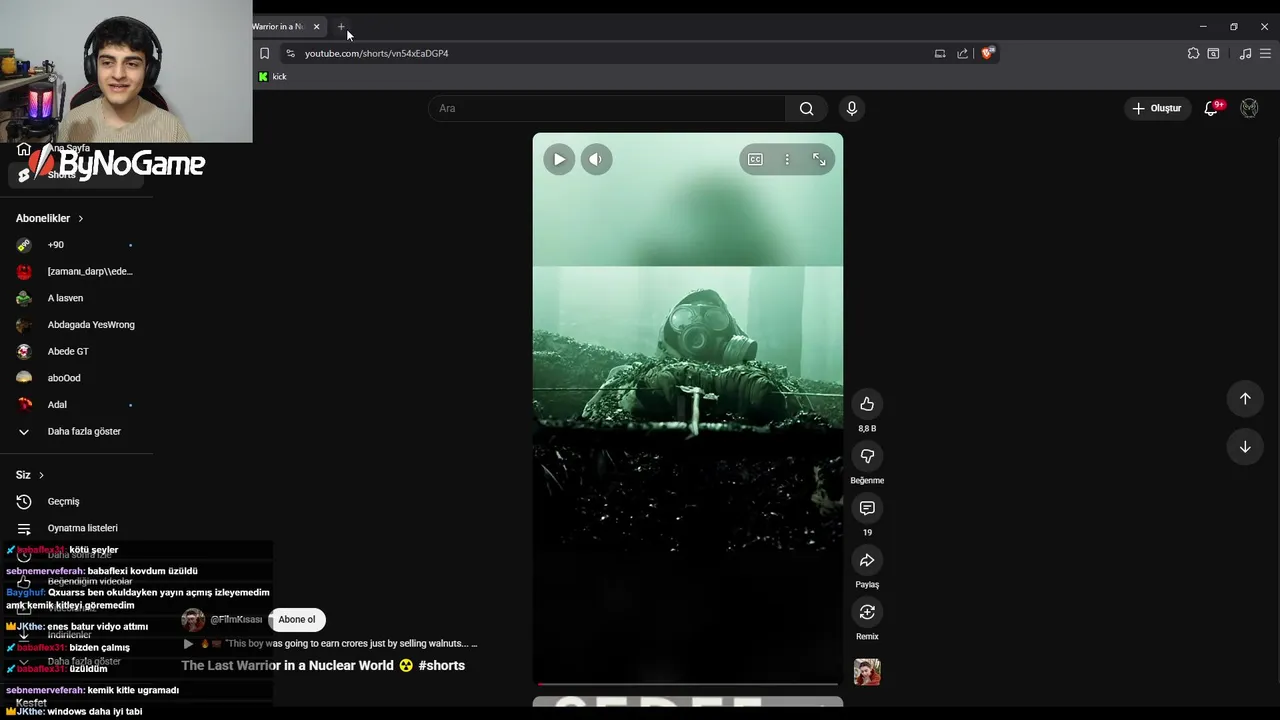Select the Warrior in a N... browser tab
This screenshot has width=1280, height=720.
click(278, 27)
